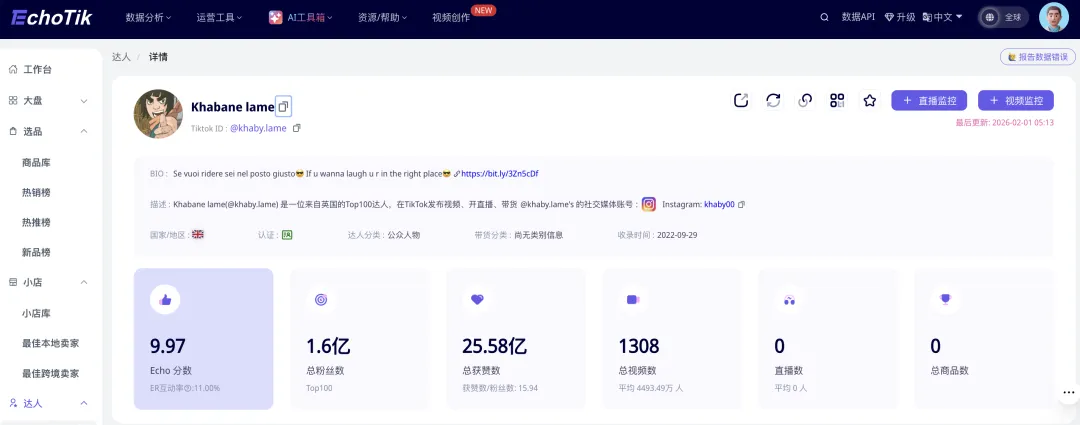Click the copy link chain icon

pos(805,101)
